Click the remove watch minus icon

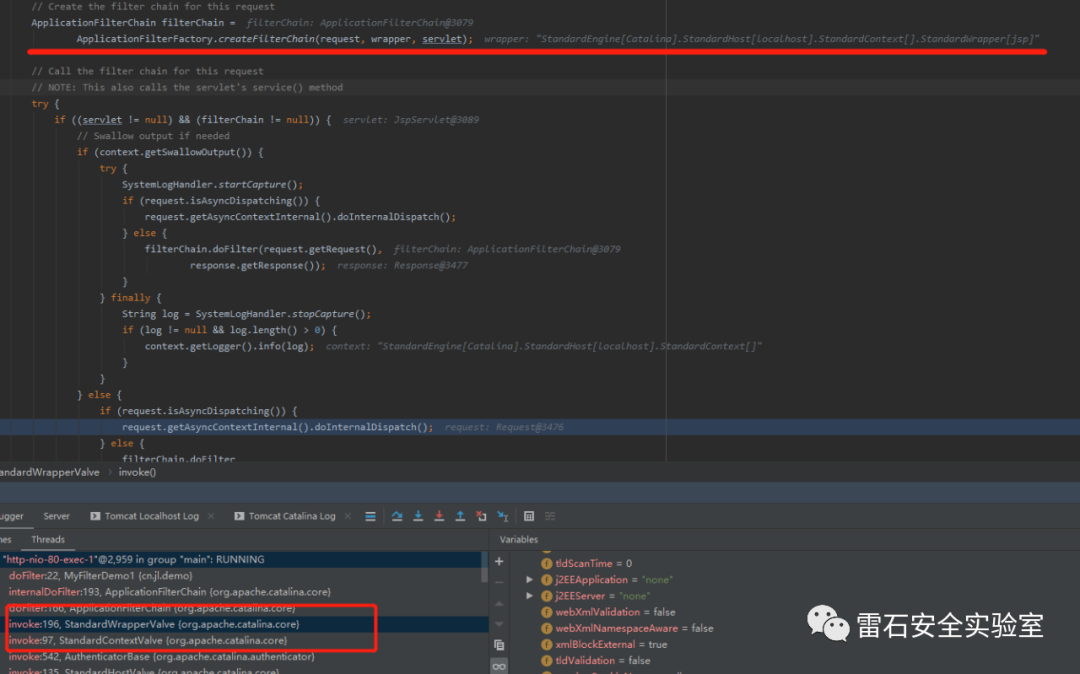click(499, 582)
